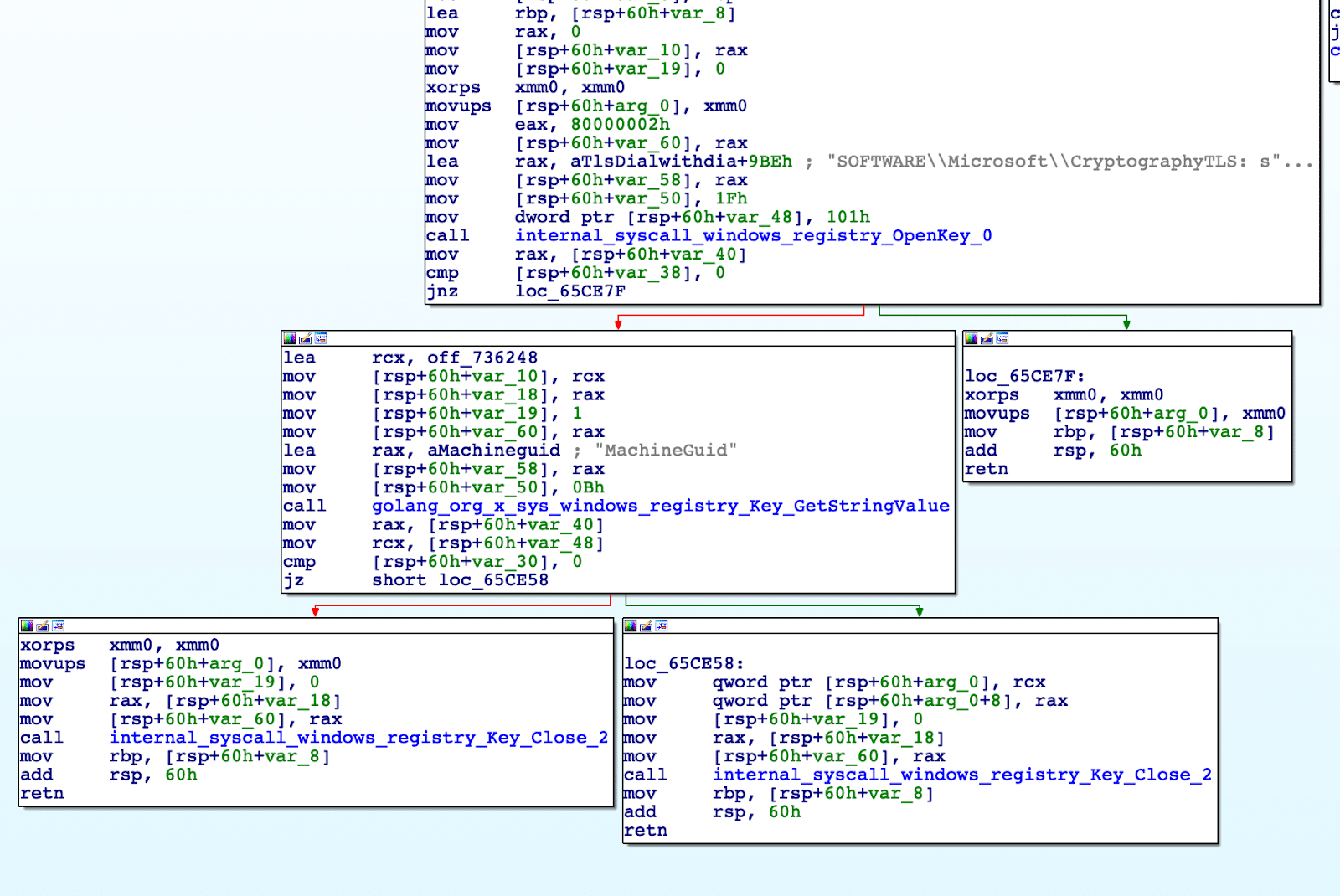The width and height of the screenshot is (1340, 896).
Task: Click the node color icon on the MachineGuid block
Action: coord(290,338)
